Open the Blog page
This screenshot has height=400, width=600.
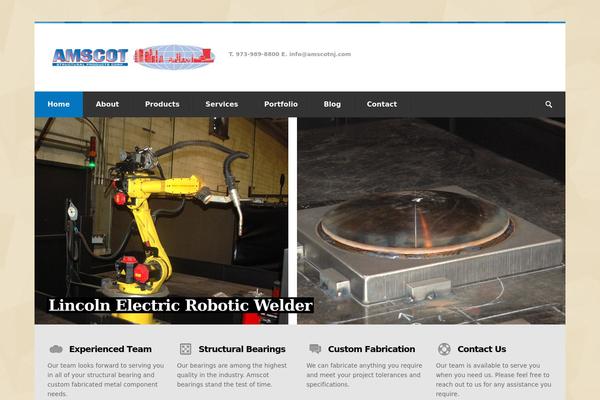pyautogui.click(x=332, y=104)
